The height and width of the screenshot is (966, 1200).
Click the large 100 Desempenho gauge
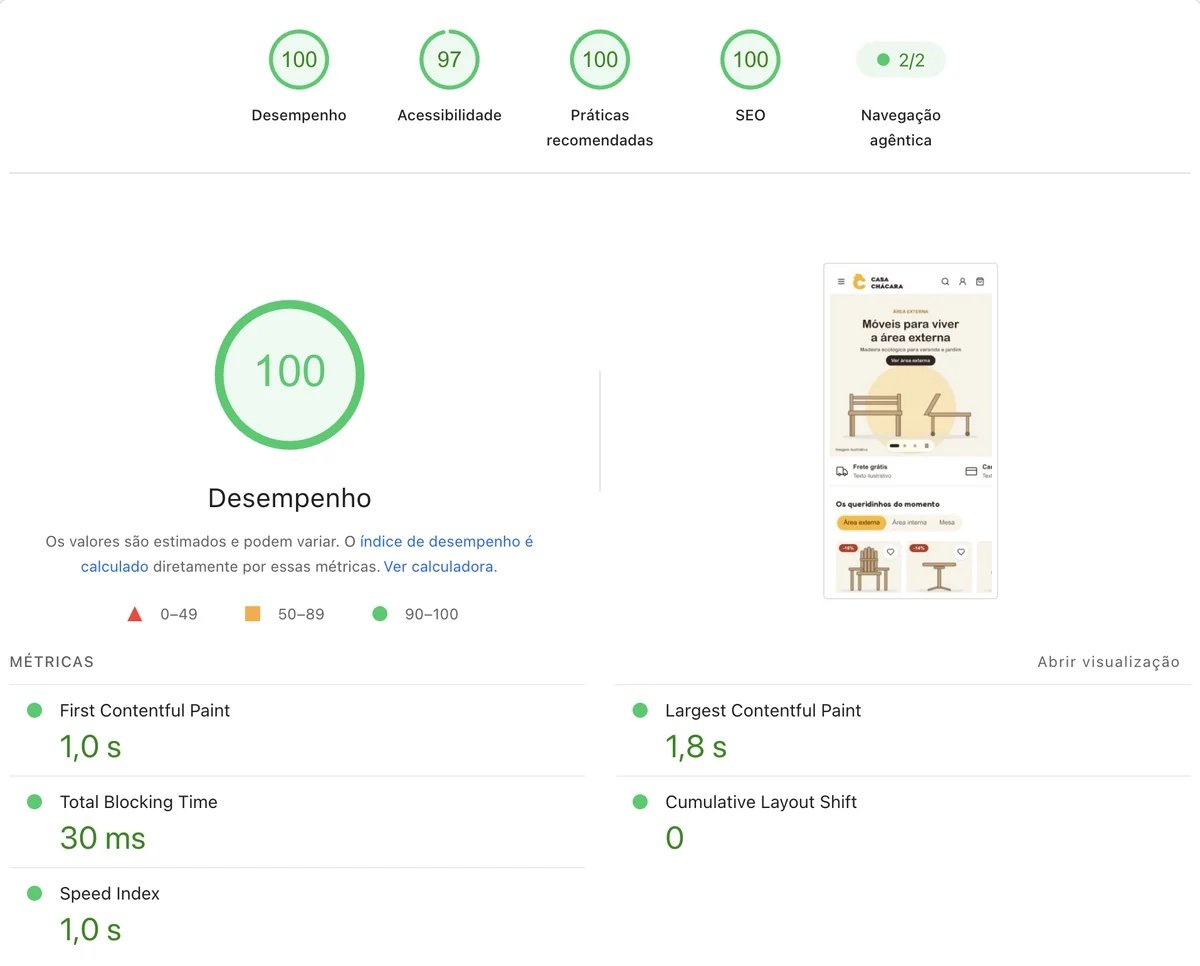coord(290,375)
